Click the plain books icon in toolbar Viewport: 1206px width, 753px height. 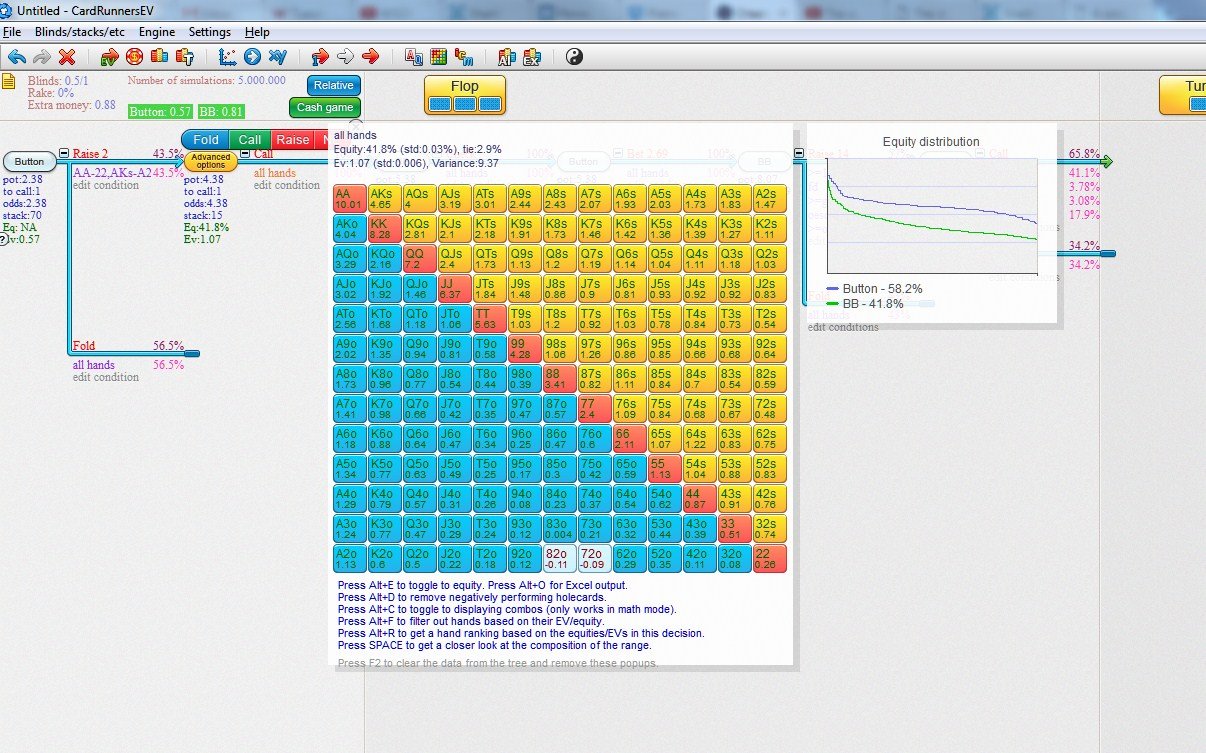click(159, 56)
